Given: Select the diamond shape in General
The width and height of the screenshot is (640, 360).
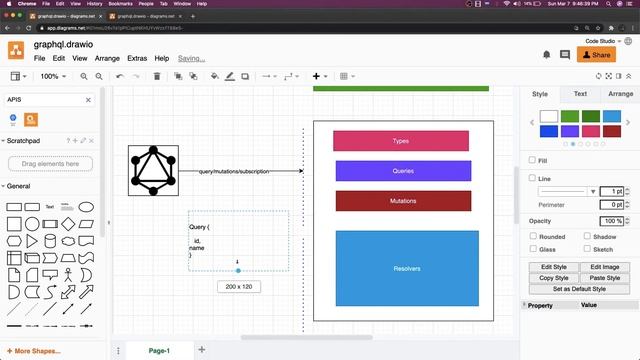Looking at the screenshot, I should click(x=68, y=224).
